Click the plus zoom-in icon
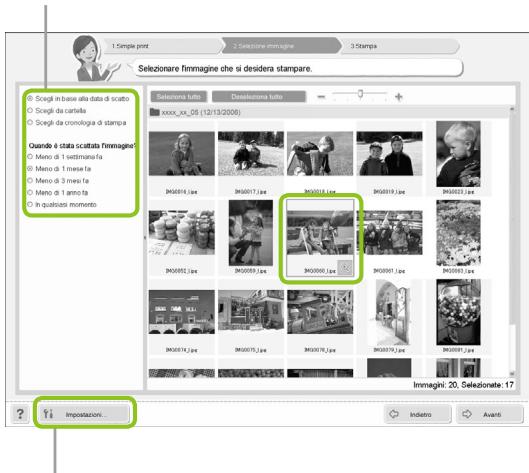Screen dimensions: 529x473 399,97
